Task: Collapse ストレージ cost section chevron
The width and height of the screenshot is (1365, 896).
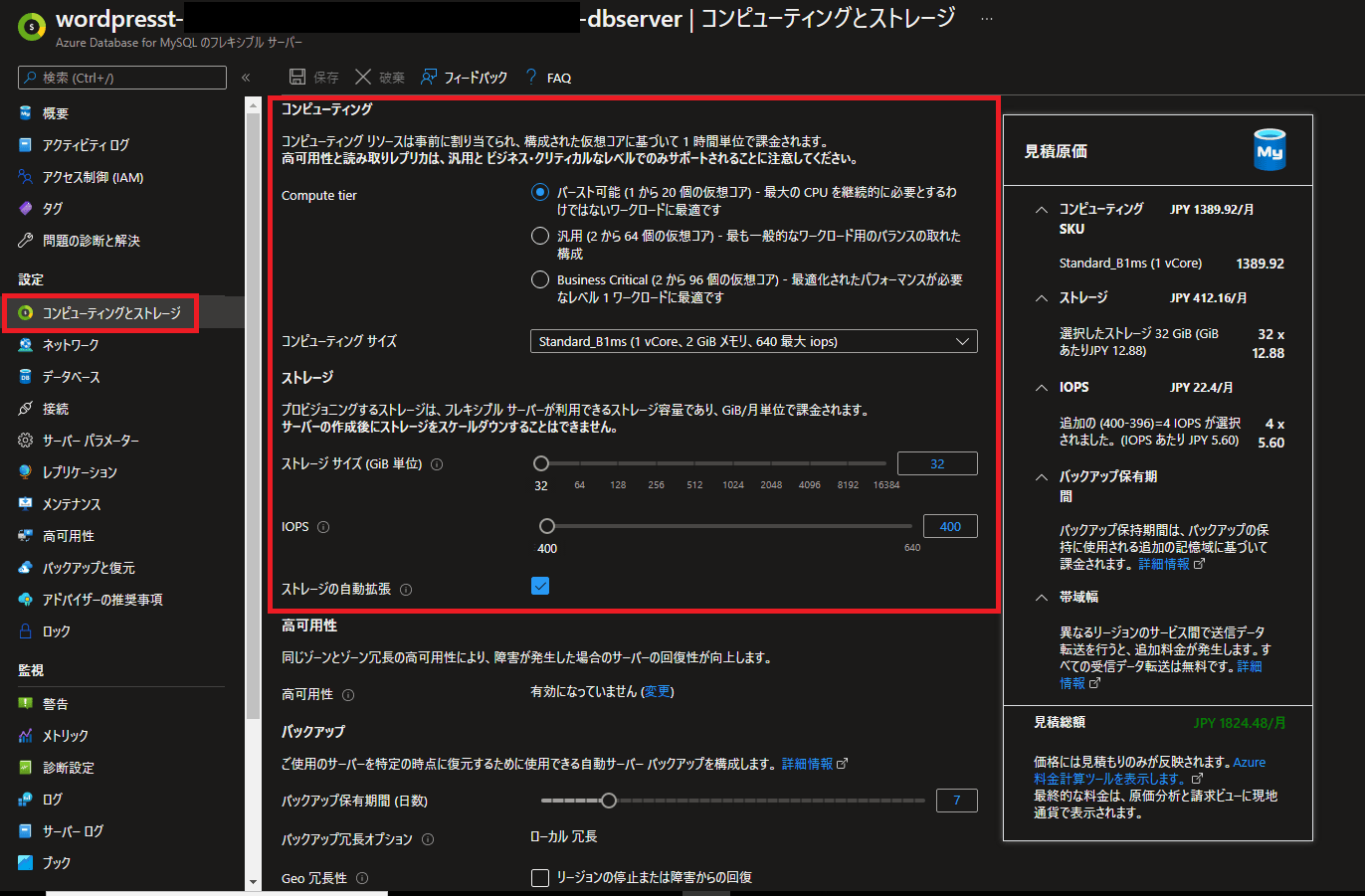Action: (x=1042, y=298)
